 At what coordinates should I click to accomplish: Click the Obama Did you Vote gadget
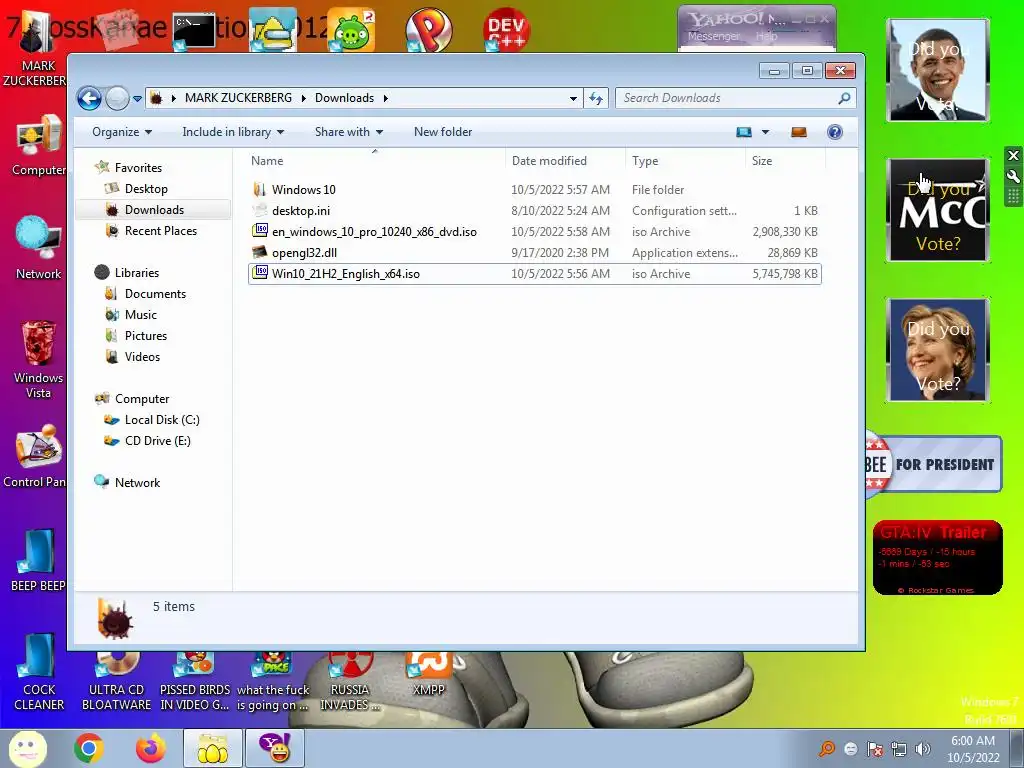click(x=938, y=70)
